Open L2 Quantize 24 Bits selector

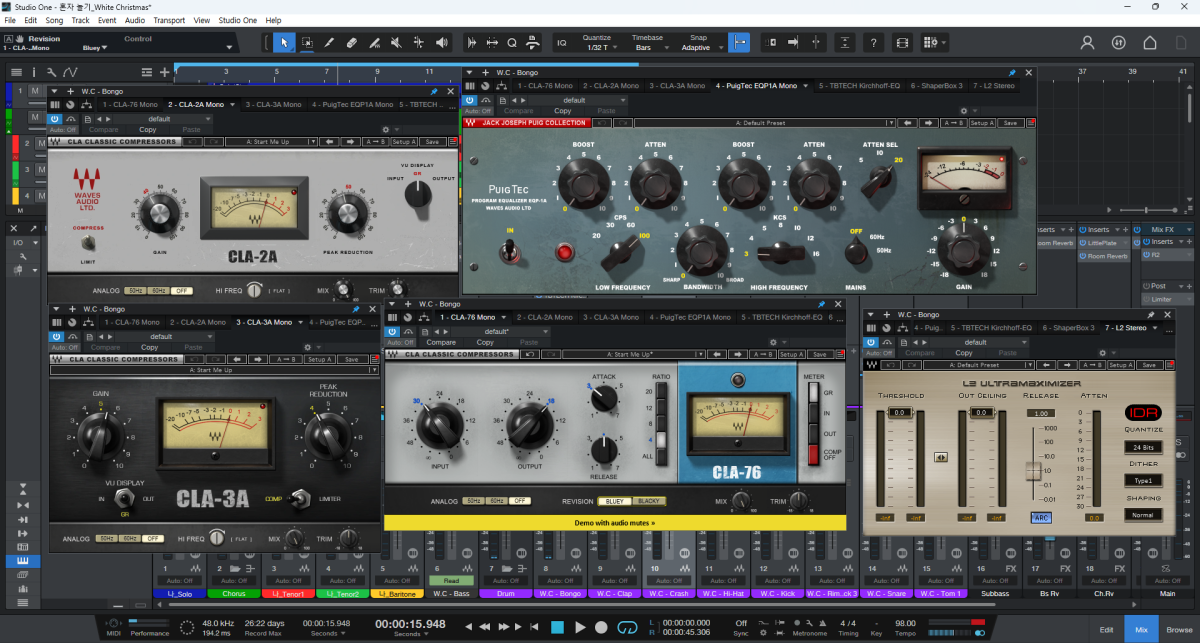(1142, 446)
